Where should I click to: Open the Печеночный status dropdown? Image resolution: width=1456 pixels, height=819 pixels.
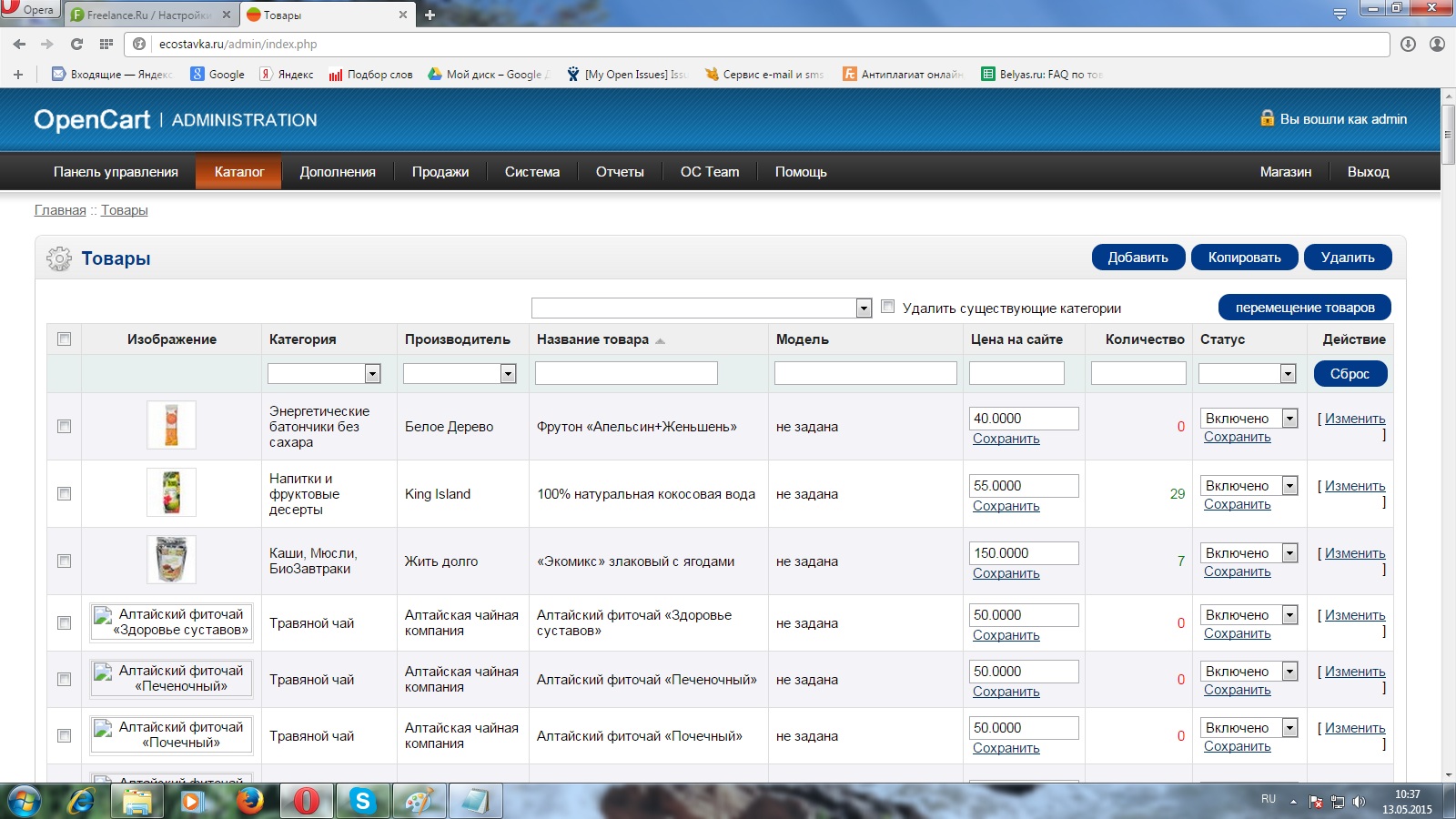coord(1249,671)
